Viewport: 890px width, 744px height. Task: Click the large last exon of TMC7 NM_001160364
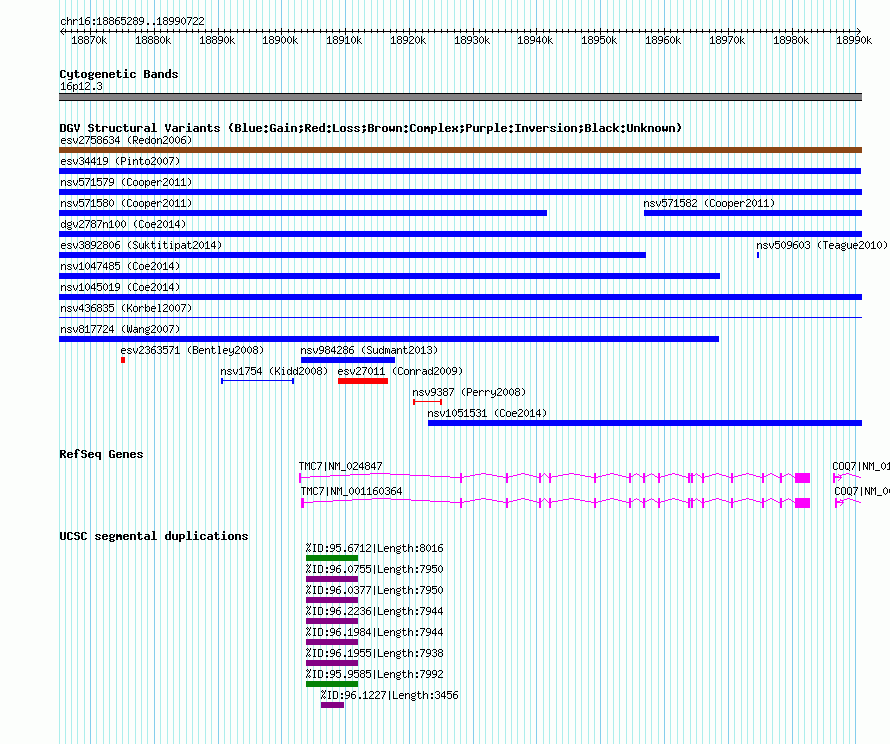coord(802,503)
